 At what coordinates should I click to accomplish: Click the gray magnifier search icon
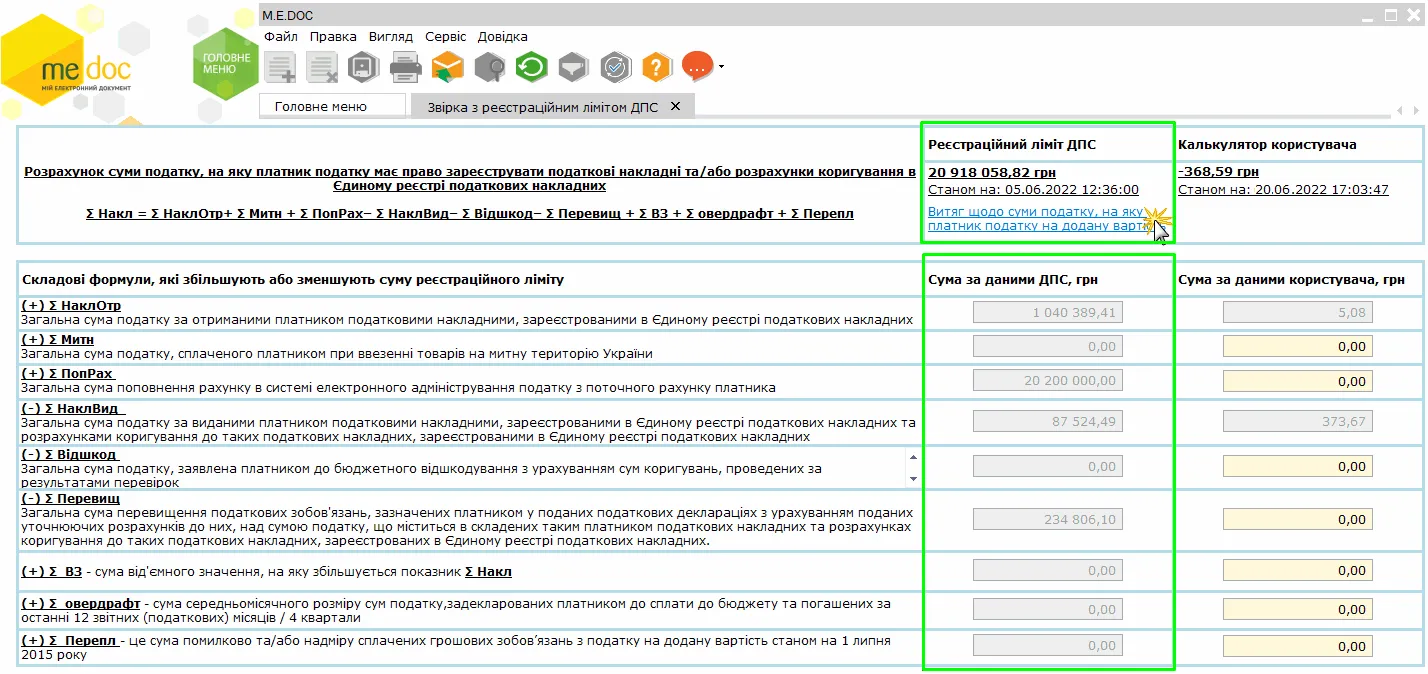point(489,67)
